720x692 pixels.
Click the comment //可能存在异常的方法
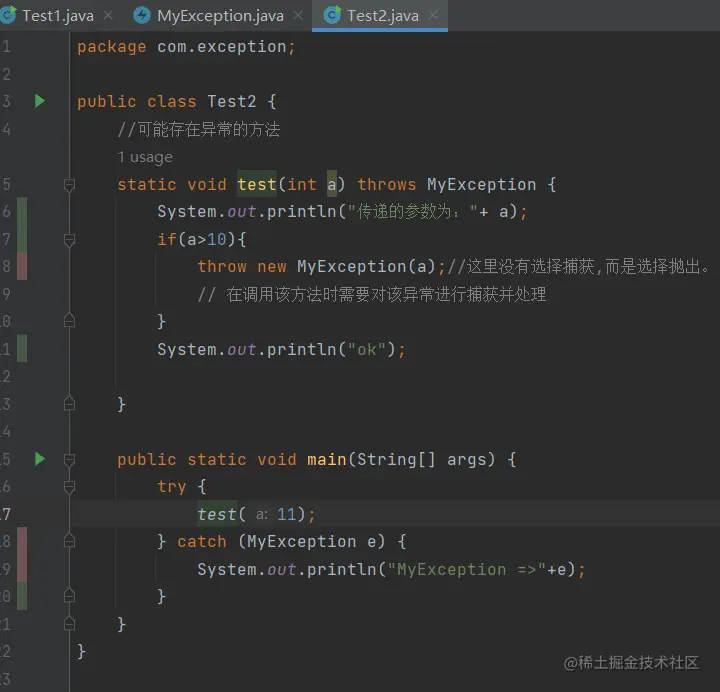pyautogui.click(x=199, y=130)
